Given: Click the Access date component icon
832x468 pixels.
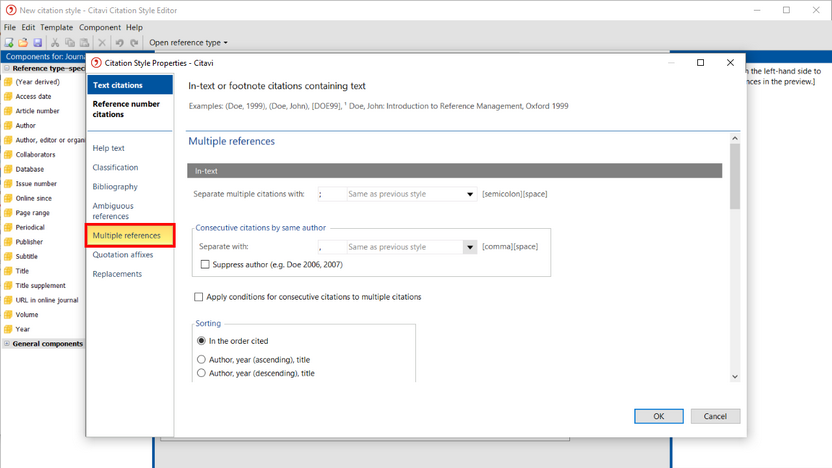Looking at the screenshot, I should point(8,97).
